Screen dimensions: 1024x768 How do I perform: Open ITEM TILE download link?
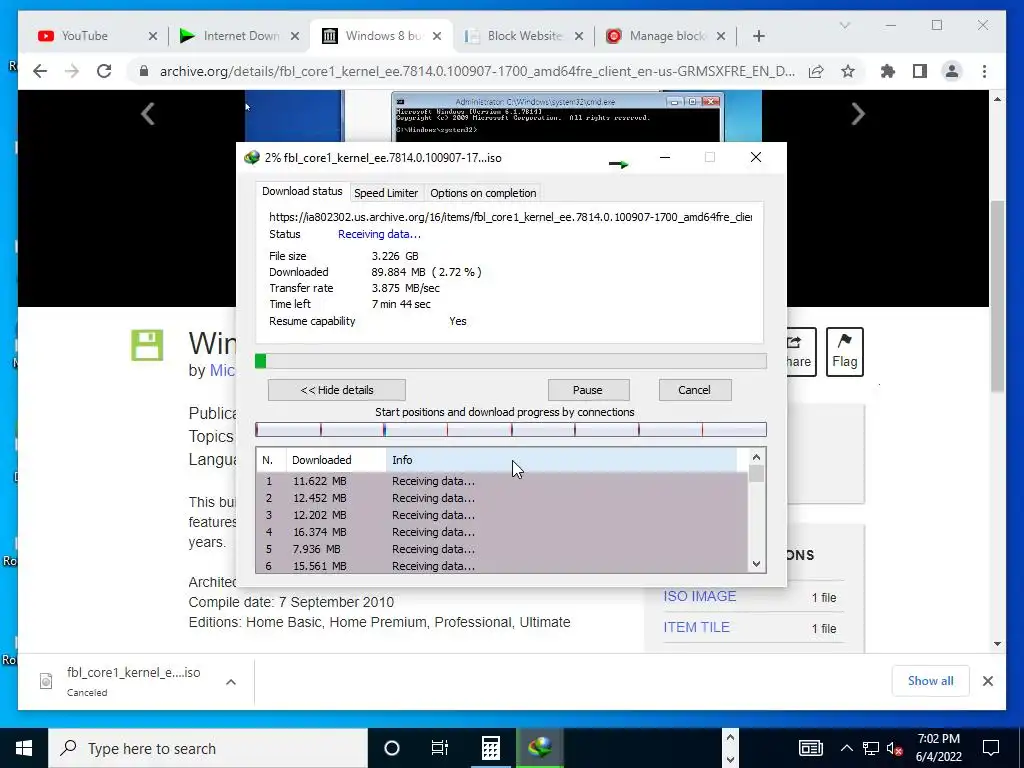coord(696,627)
